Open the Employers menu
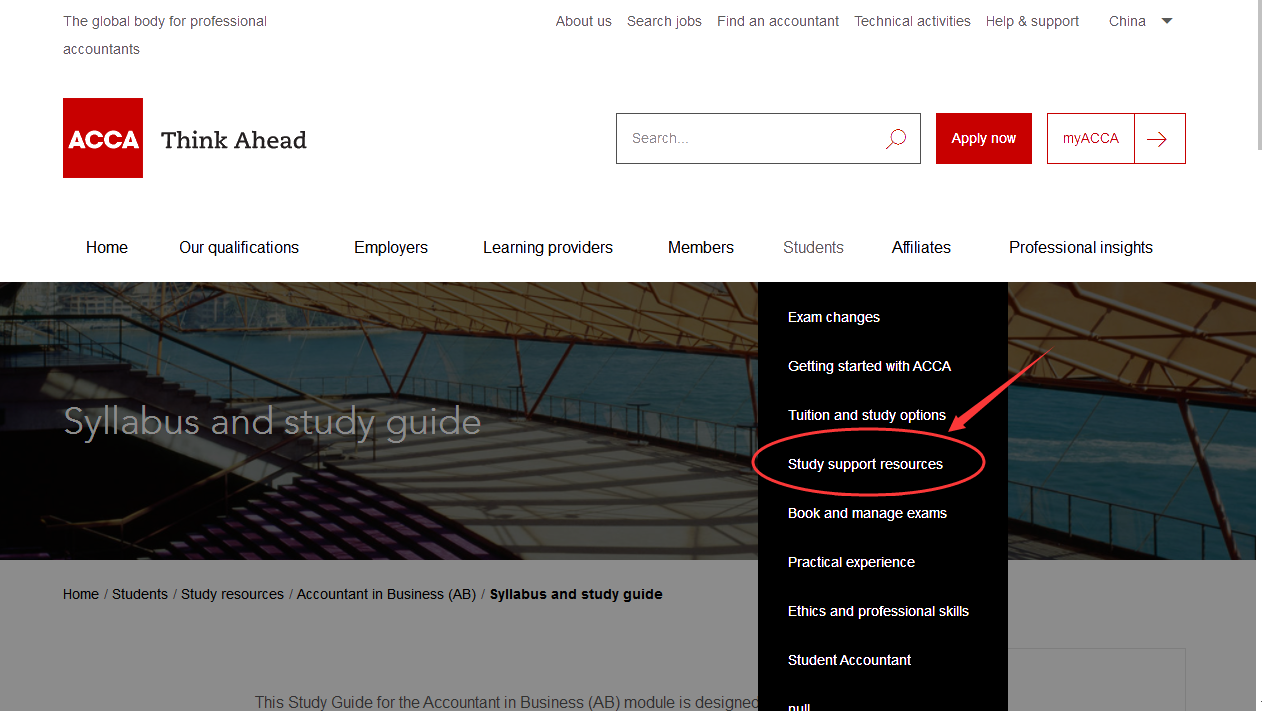 (x=391, y=248)
